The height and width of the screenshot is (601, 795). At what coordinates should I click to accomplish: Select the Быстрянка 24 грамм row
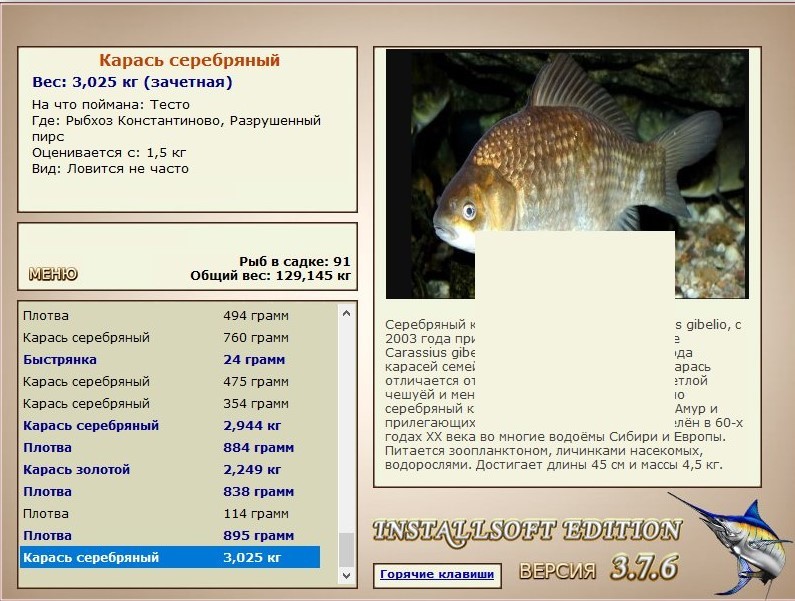click(170, 360)
